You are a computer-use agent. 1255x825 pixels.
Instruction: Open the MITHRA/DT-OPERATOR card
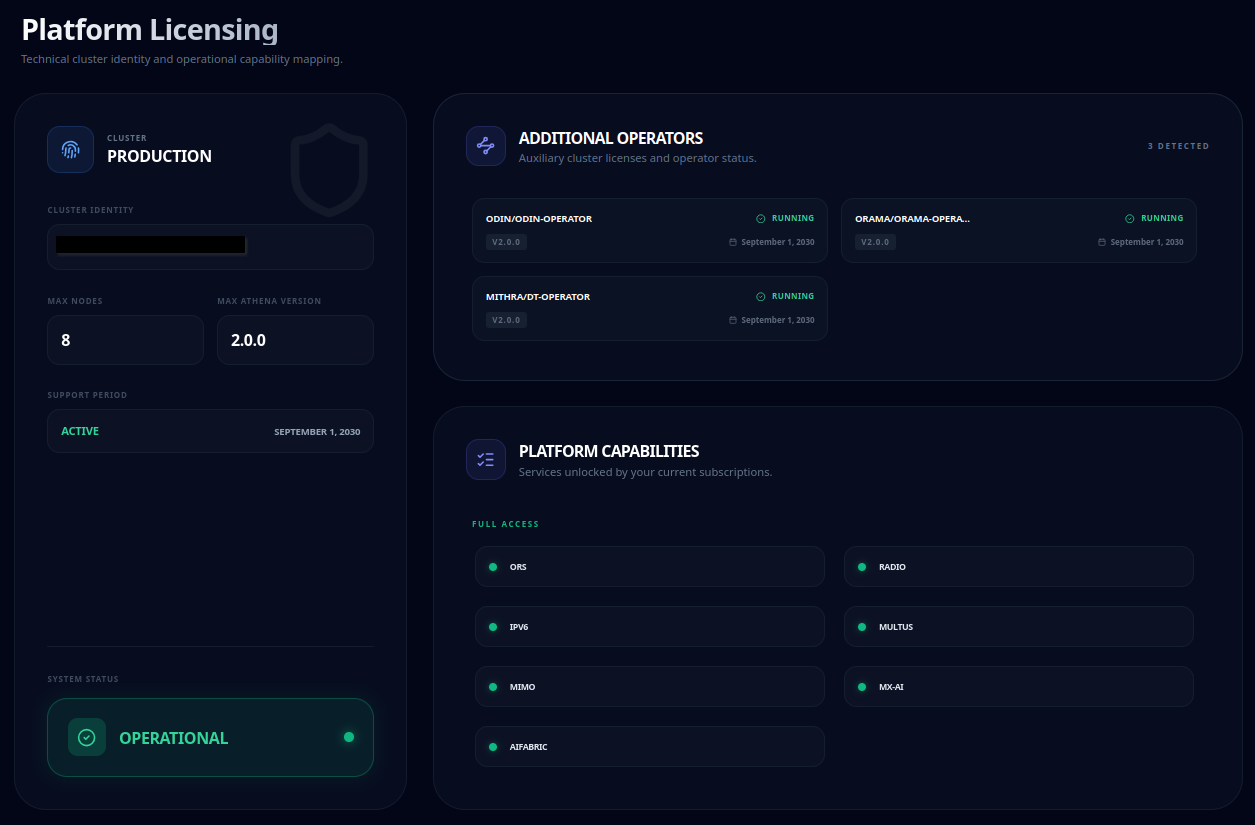point(650,308)
